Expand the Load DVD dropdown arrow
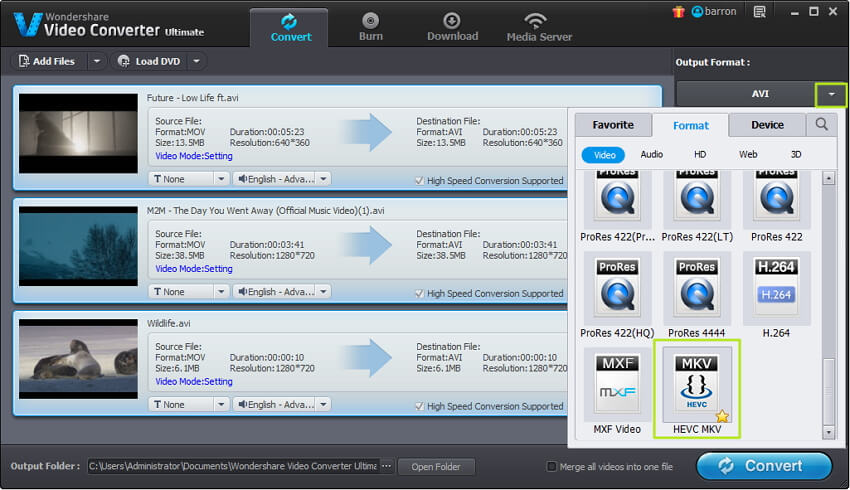This screenshot has width=850, height=490. (196, 61)
